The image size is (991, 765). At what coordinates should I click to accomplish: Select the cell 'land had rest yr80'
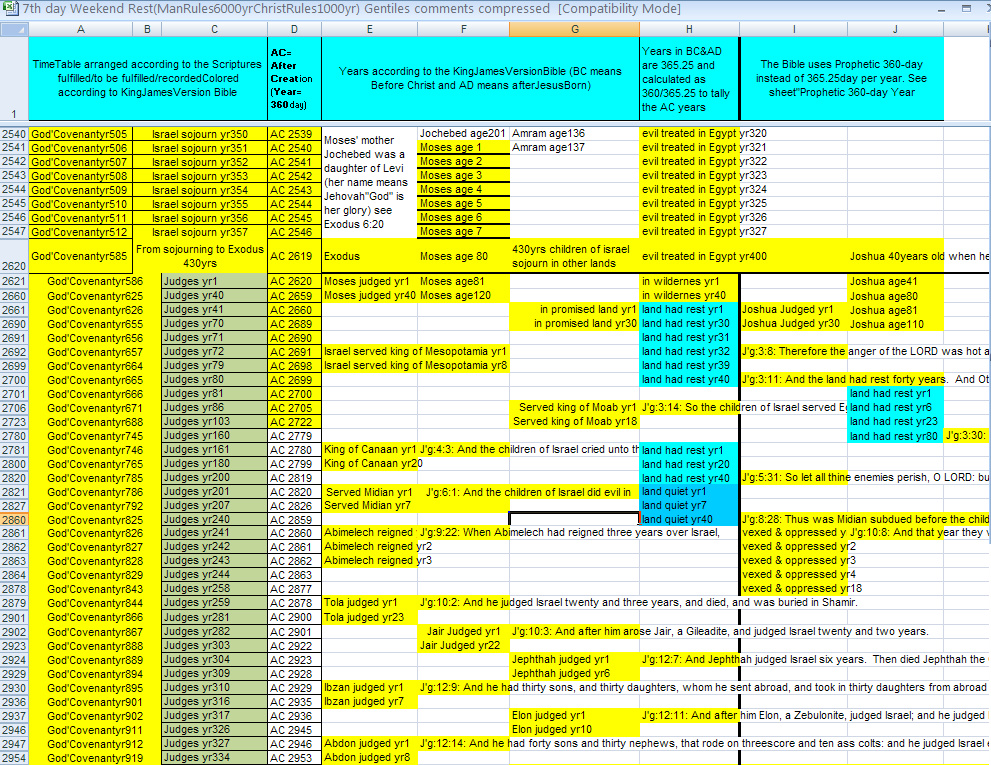[896, 436]
